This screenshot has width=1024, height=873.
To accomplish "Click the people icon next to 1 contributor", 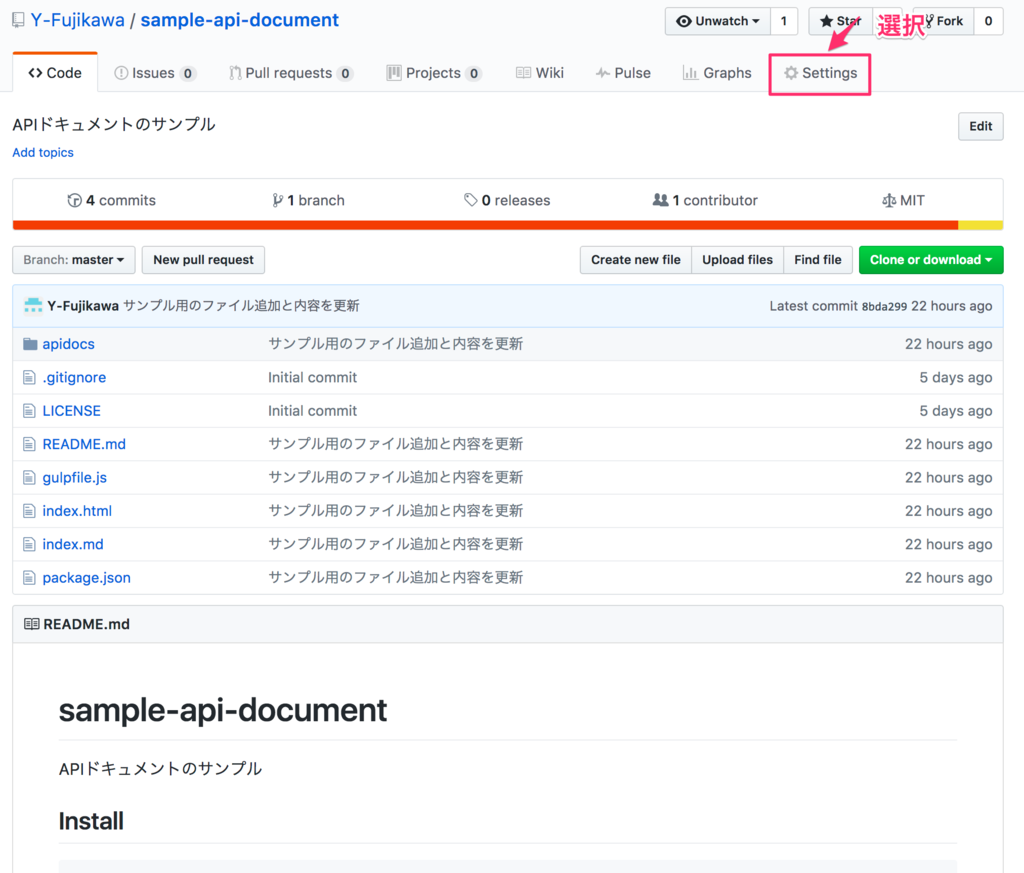I will point(660,200).
